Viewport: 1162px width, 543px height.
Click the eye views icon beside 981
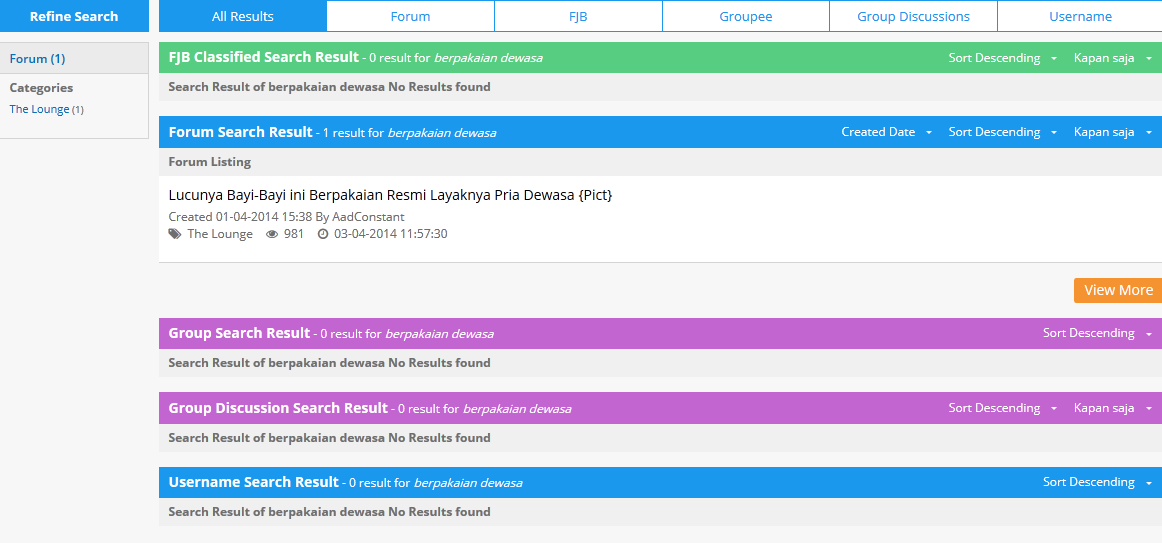(x=272, y=234)
